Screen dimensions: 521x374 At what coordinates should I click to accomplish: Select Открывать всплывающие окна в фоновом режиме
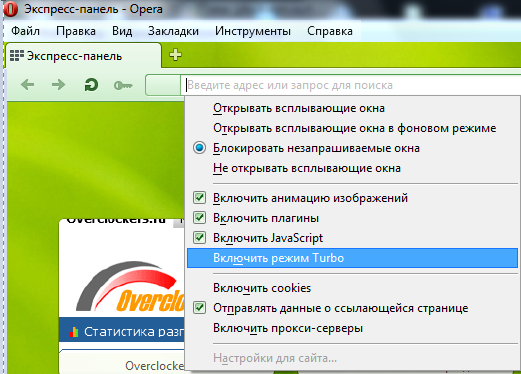point(352,128)
